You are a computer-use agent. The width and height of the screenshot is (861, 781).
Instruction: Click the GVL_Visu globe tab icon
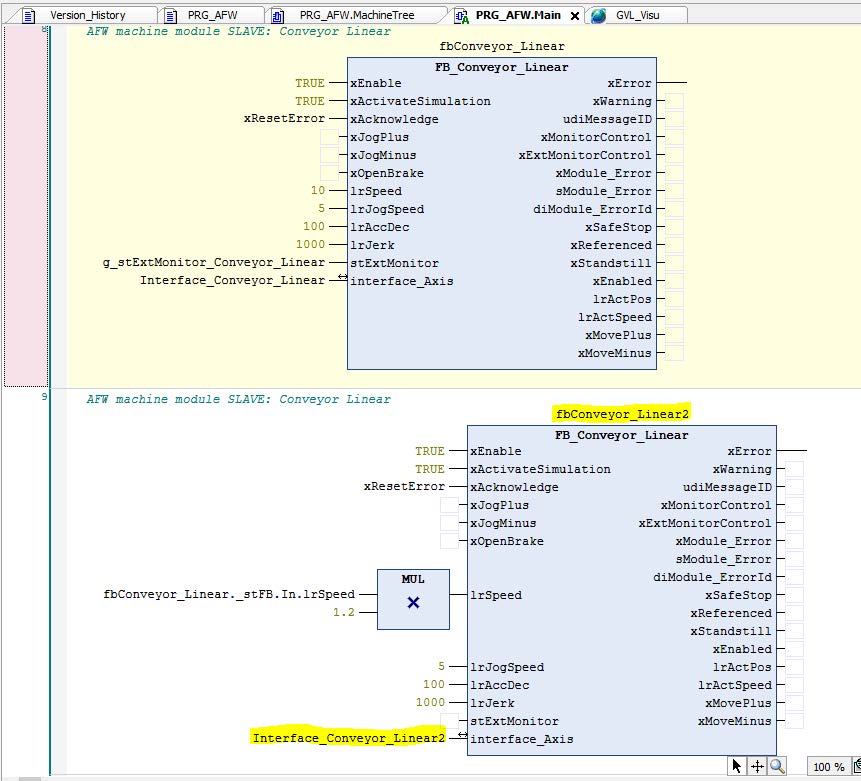click(599, 15)
